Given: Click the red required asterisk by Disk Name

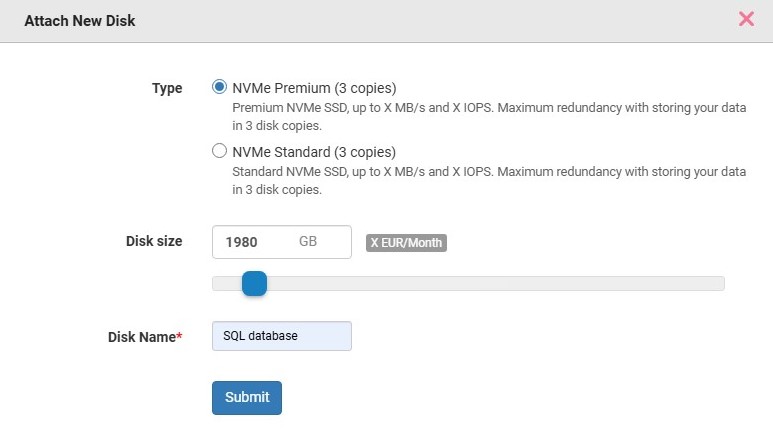Looking at the screenshot, I should tap(179, 335).
